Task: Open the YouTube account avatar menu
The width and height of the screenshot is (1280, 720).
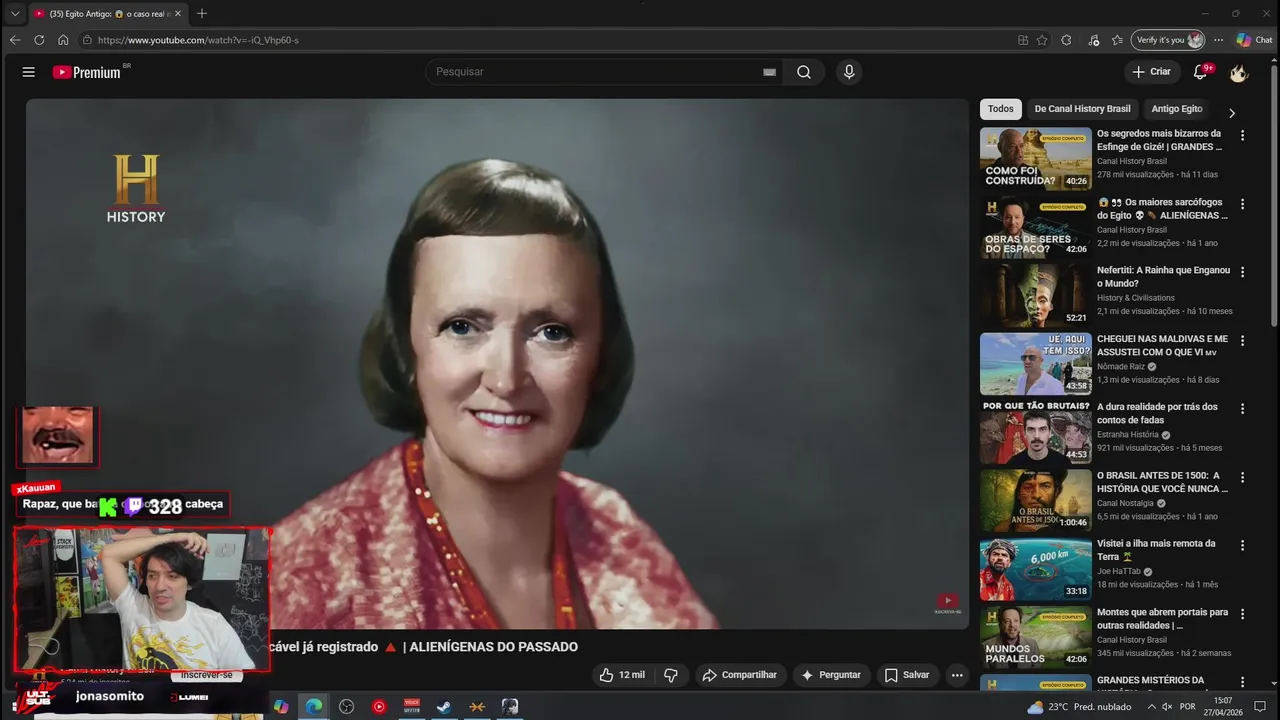Action: click(x=1239, y=72)
